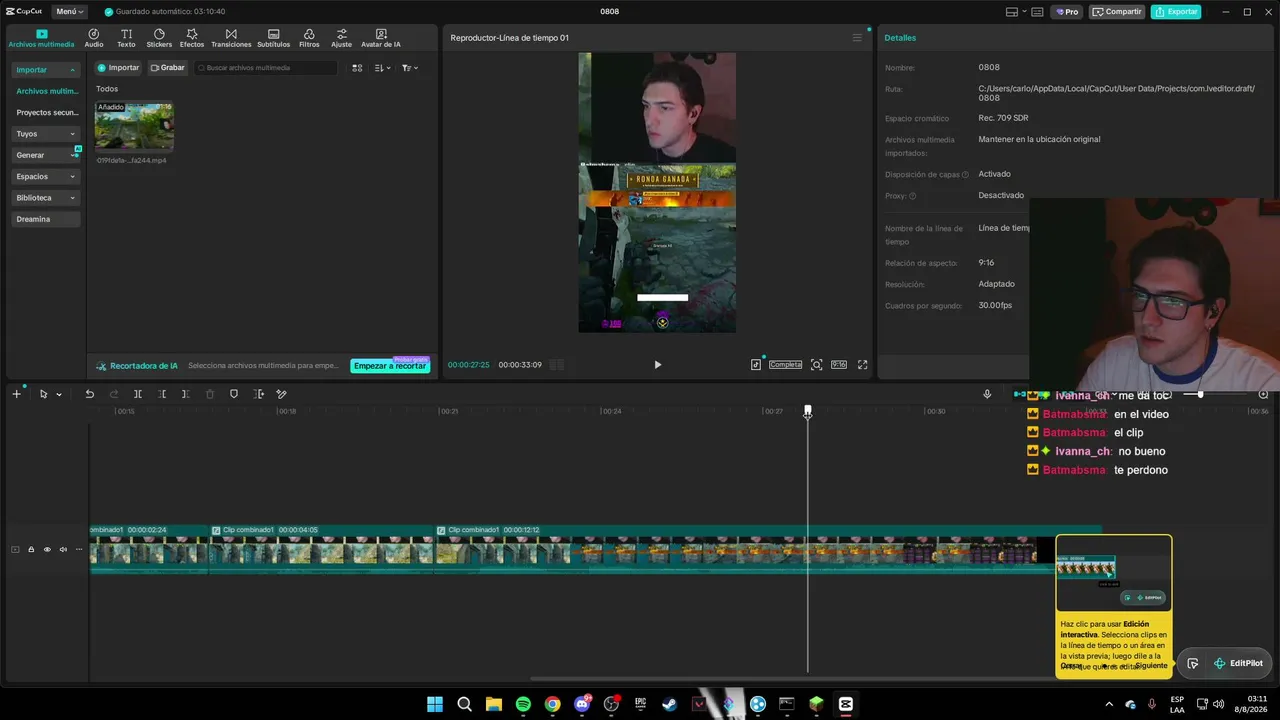Enter fullscreen preview mode
Image resolution: width=1280 pixels, height=720 pixels.
click(863, 365)
